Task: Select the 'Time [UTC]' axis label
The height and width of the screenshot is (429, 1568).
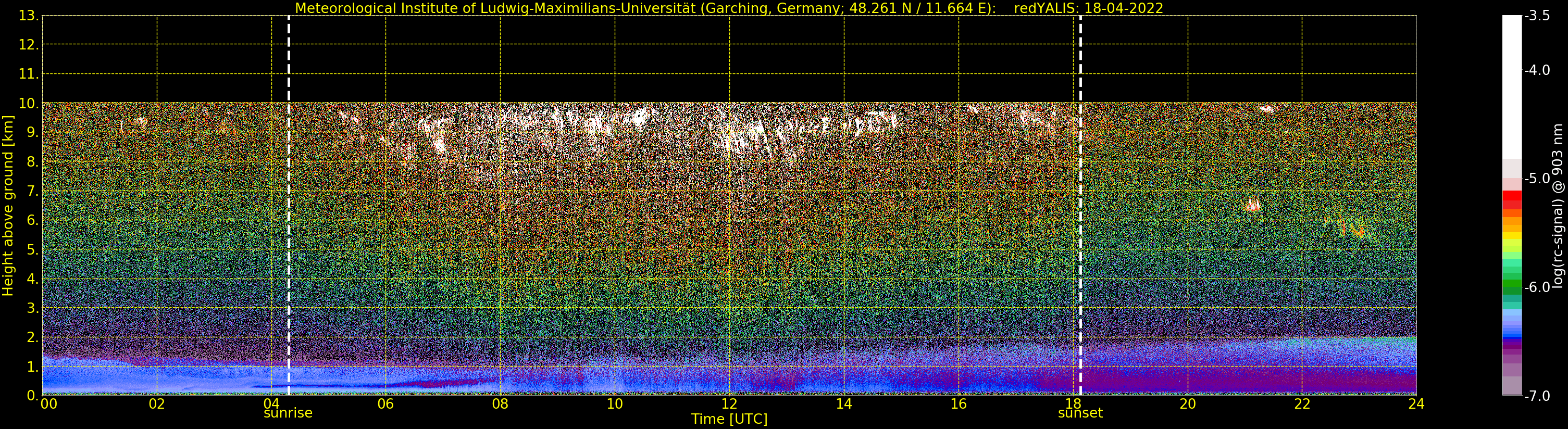Action: [729, 419]
